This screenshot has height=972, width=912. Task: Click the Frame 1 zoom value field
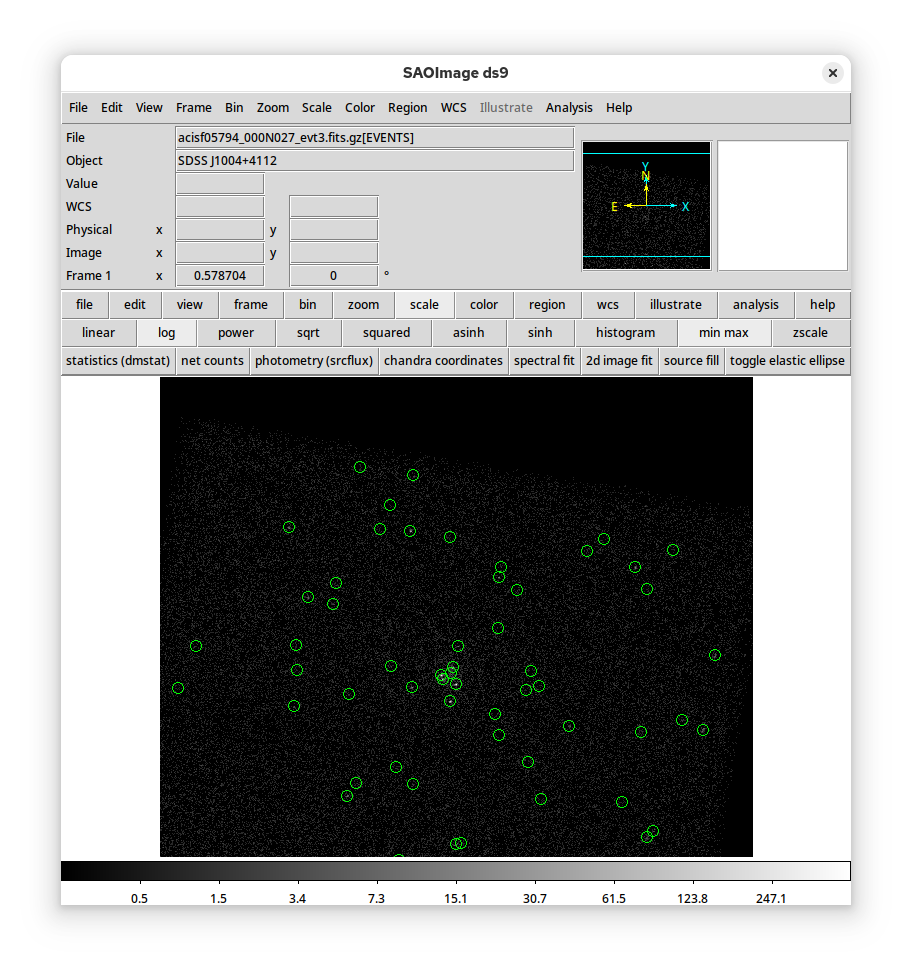(220, 276)
